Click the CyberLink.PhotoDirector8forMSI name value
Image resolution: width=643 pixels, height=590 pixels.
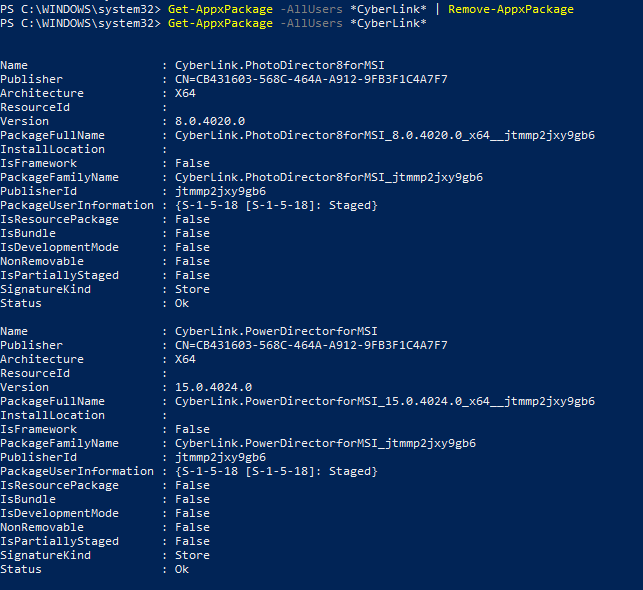click(x=280, y=65)
